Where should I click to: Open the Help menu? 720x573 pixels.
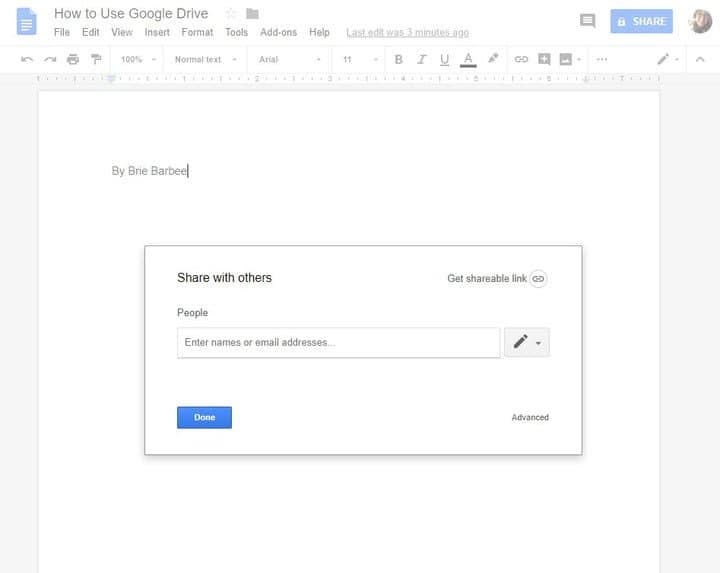tap(319, 33)
